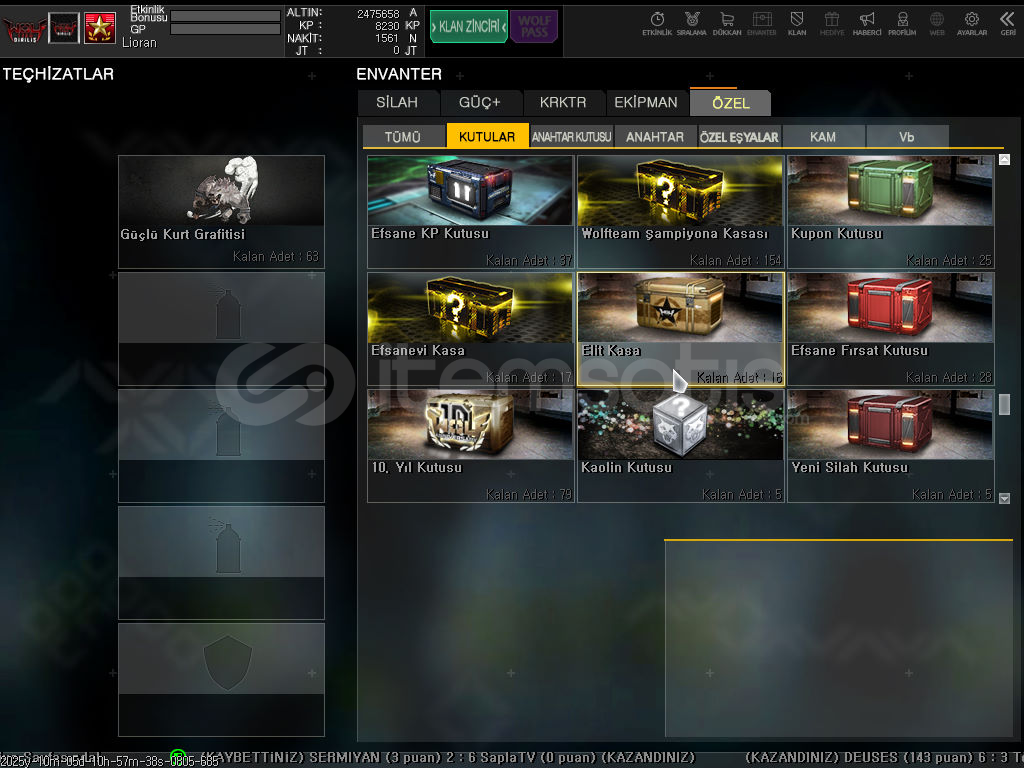Select the Wolfteam Şampiyona Kasası box
Image resolution: width=1024 pixels, height=768 pixels.
680,212
